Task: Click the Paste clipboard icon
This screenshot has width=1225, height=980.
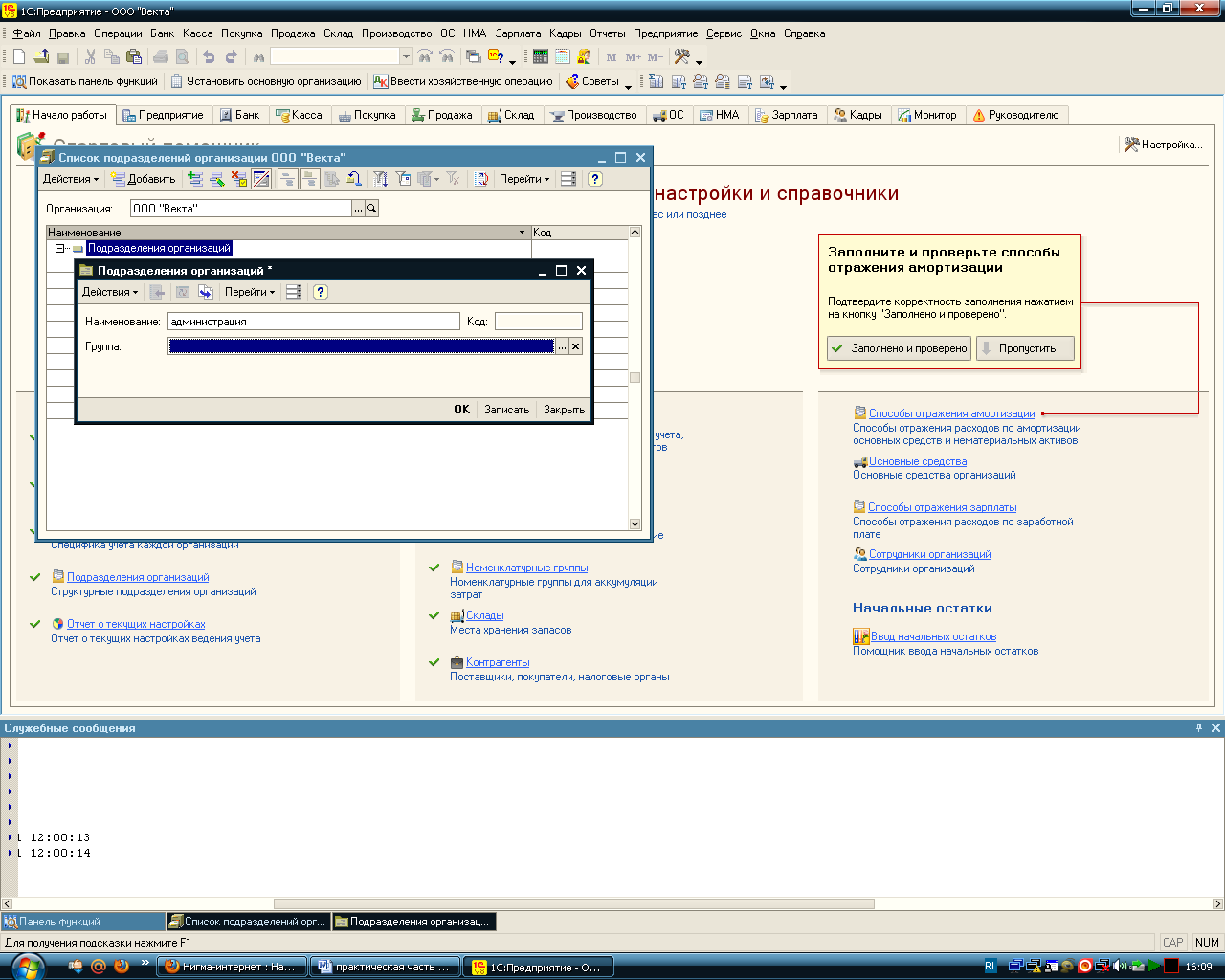Action: tap(134, 57)
